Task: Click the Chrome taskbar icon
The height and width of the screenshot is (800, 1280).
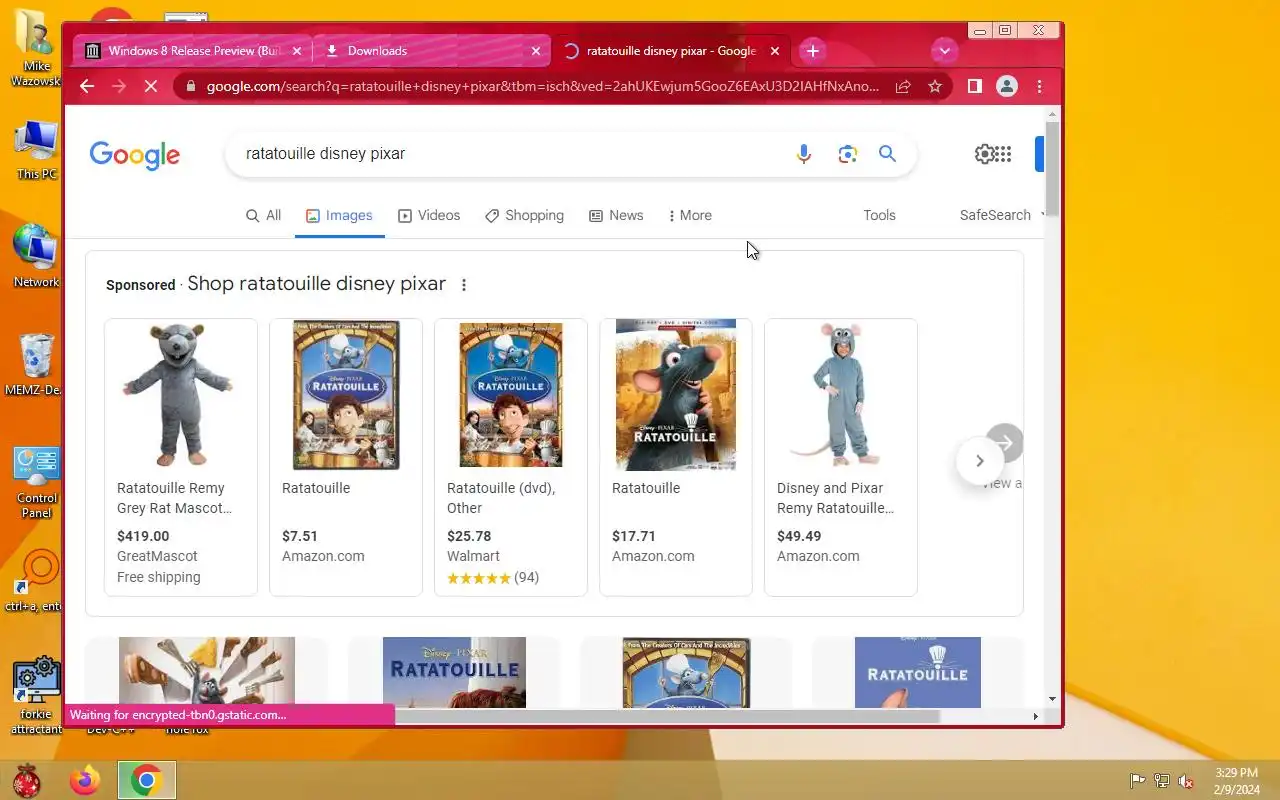Action: (147, 780)
